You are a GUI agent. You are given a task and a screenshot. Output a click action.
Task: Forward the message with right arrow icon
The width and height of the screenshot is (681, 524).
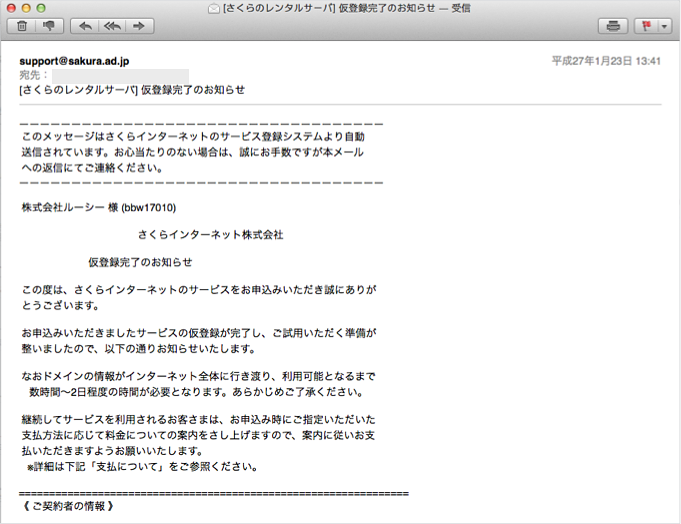click(x=139, y=26)
